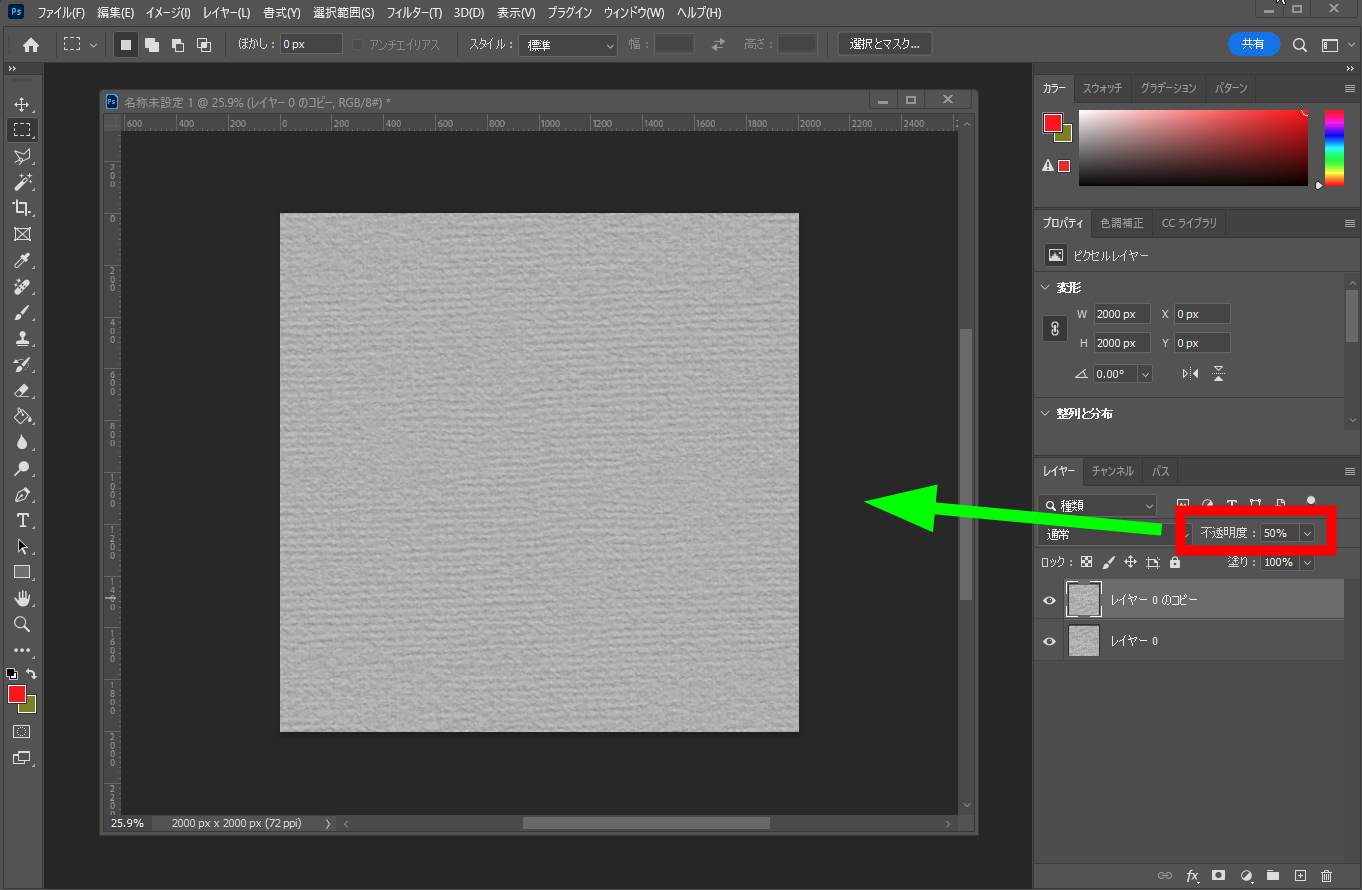Viewport: 1362px width, 890px height.
Task: Toggle the width-height link constraint
Action: (1055, 328)
